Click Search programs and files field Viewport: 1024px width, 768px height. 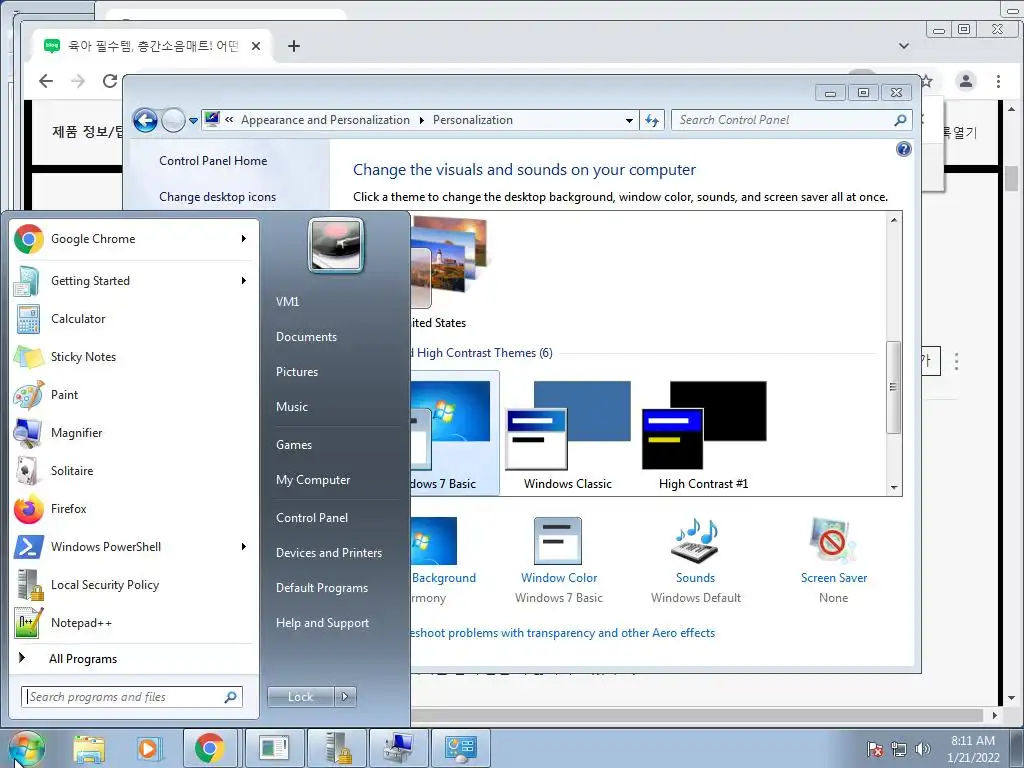[131, 697]
